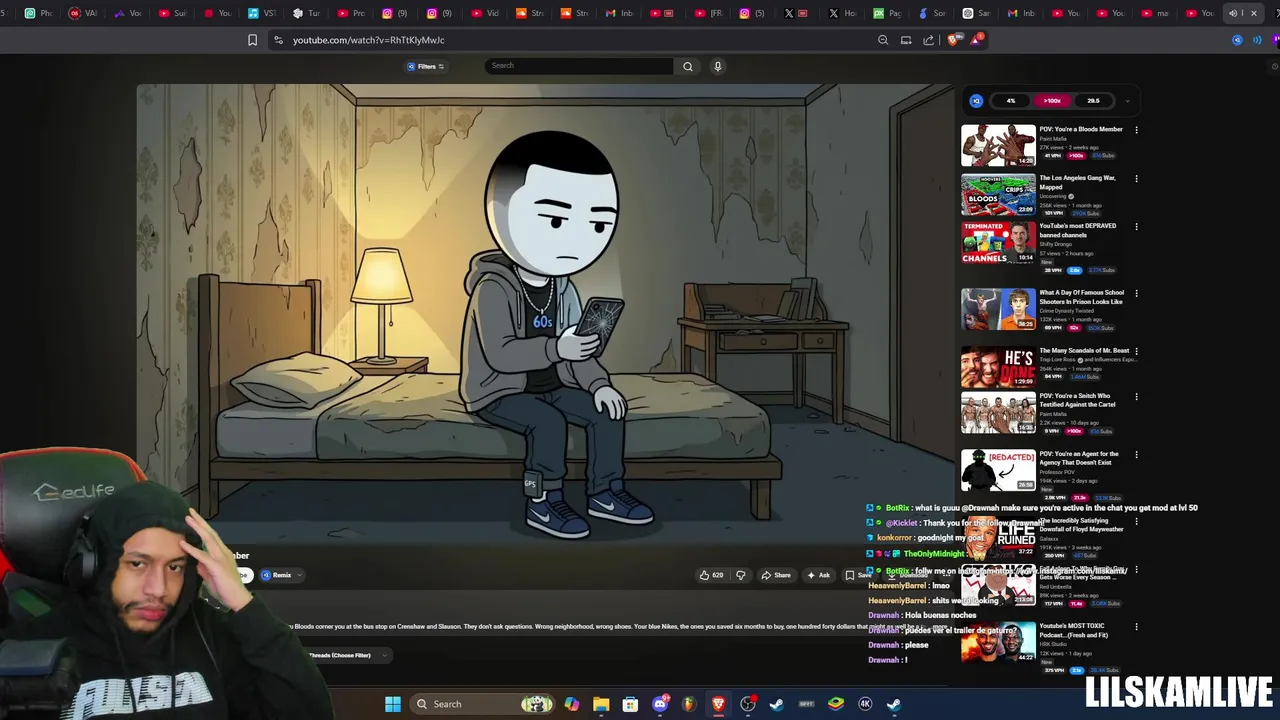Save the video to a playlist

858,575
